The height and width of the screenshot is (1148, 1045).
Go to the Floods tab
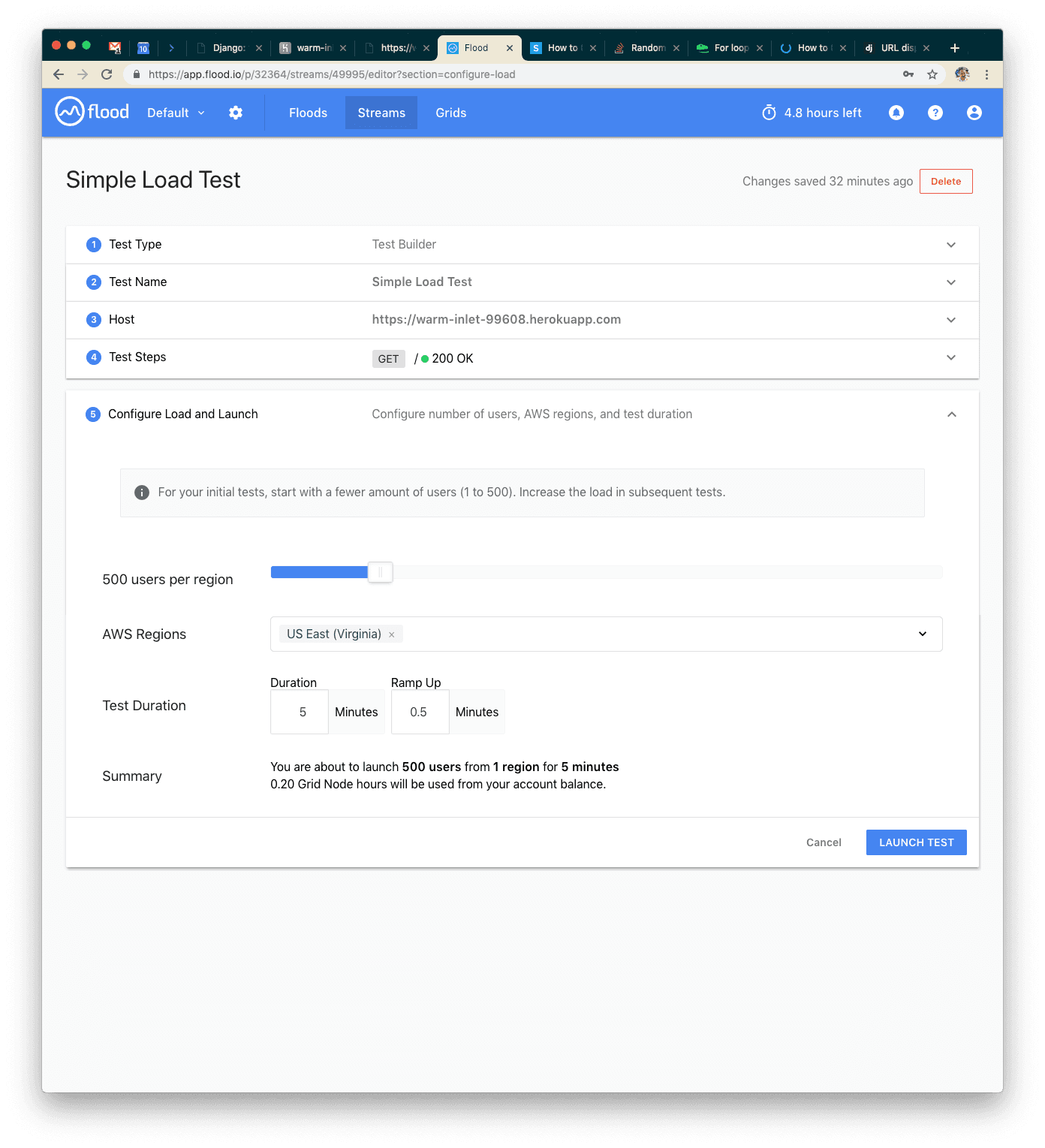click(308, 113)
